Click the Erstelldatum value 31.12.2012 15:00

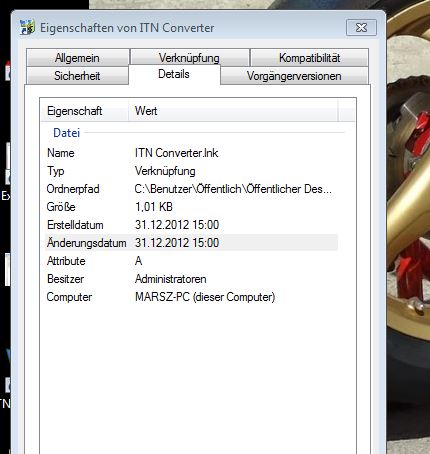click(177, 225)
